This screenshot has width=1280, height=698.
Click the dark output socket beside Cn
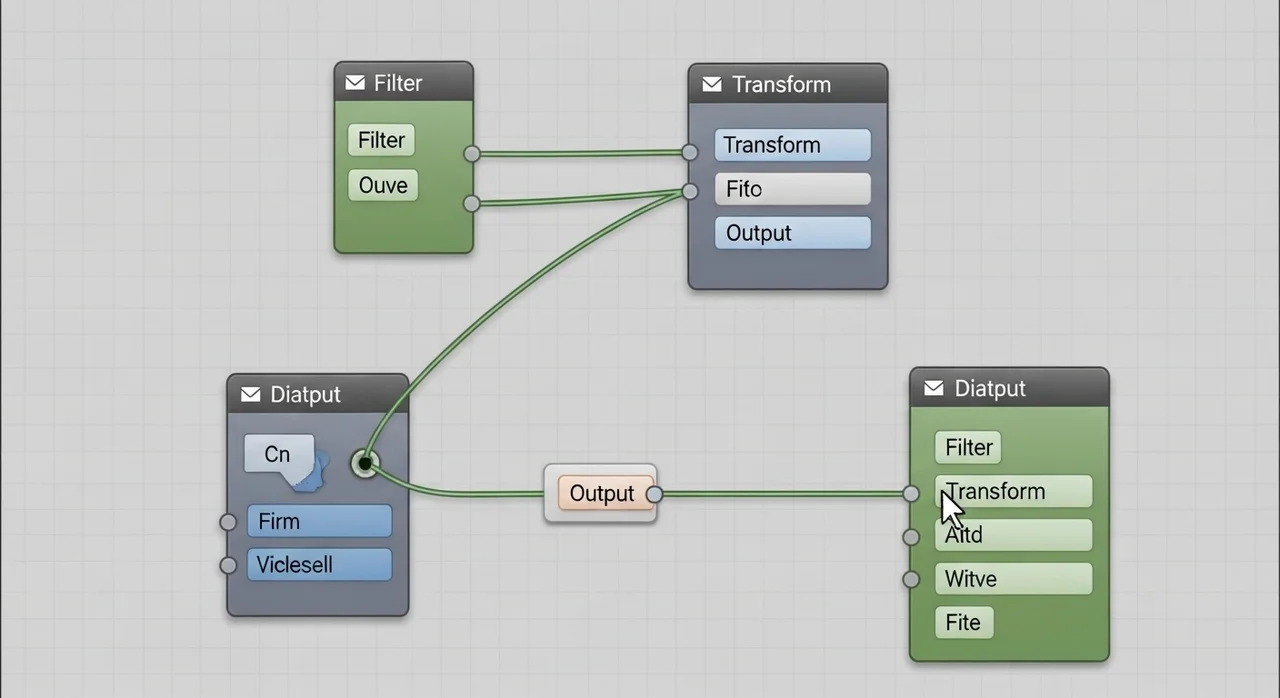[366, 463]
